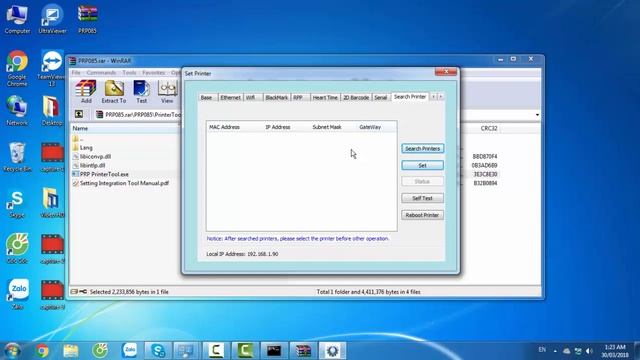Click the WinRAR View toolbar icon

coord(167,91)
